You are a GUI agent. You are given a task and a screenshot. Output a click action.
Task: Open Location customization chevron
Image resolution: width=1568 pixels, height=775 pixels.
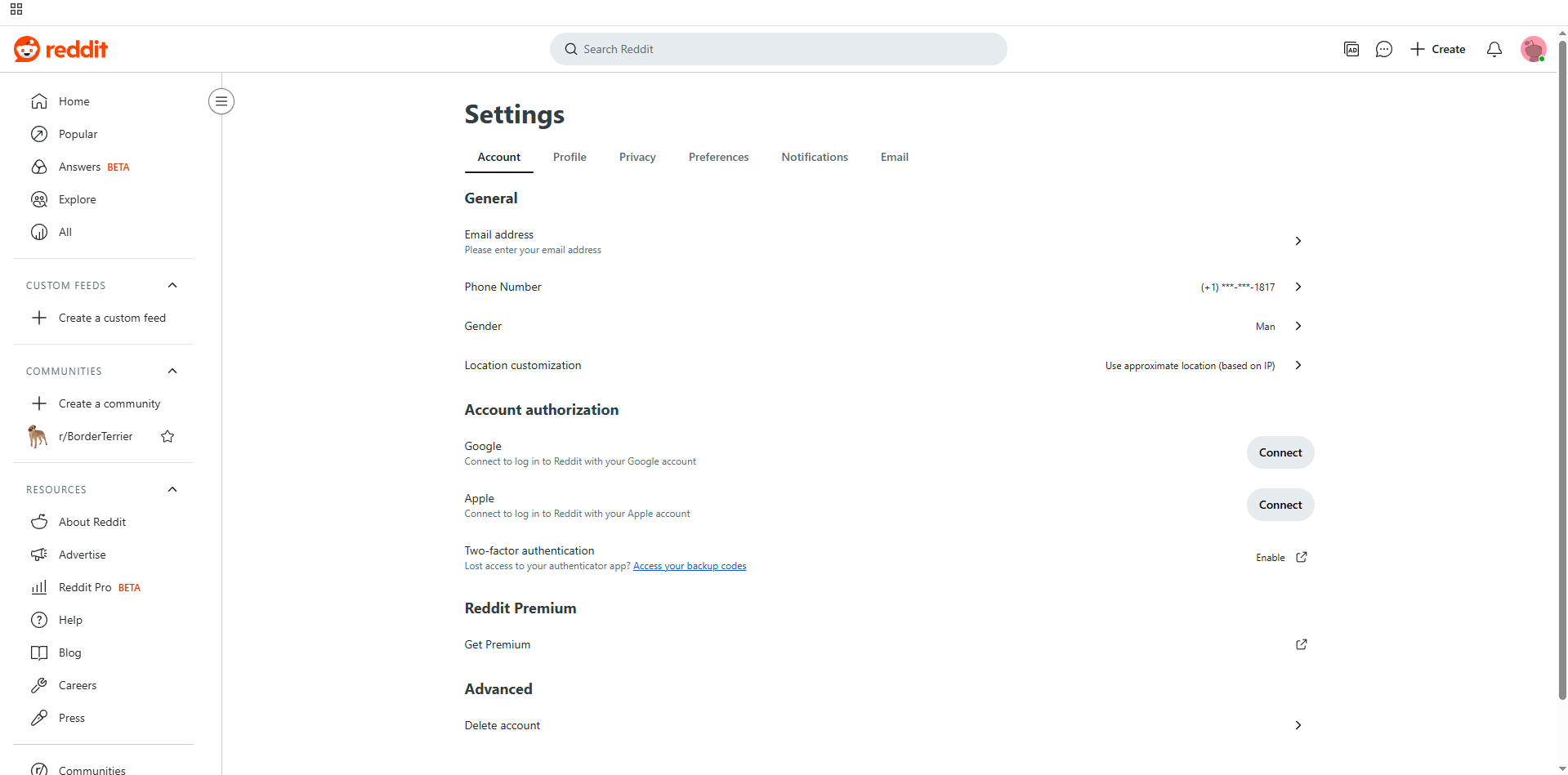pos(1298,365)
